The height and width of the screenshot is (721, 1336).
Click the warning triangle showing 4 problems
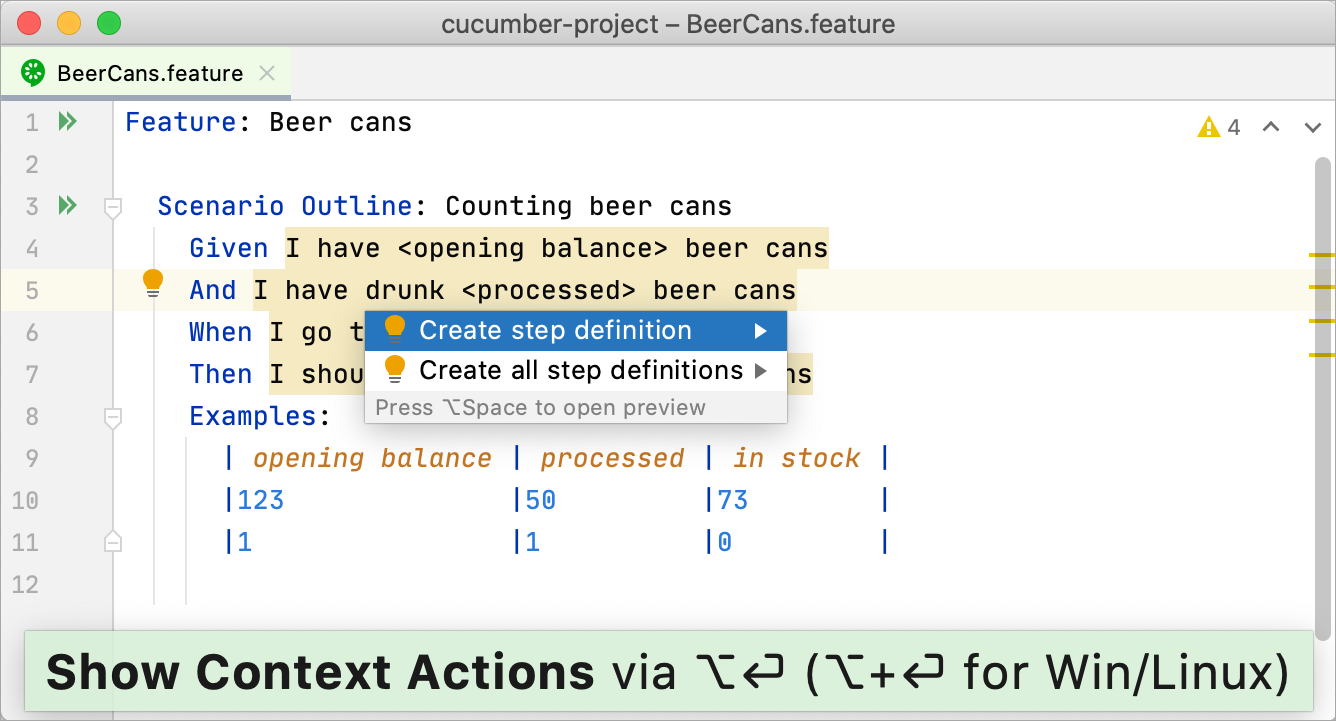1209,127
